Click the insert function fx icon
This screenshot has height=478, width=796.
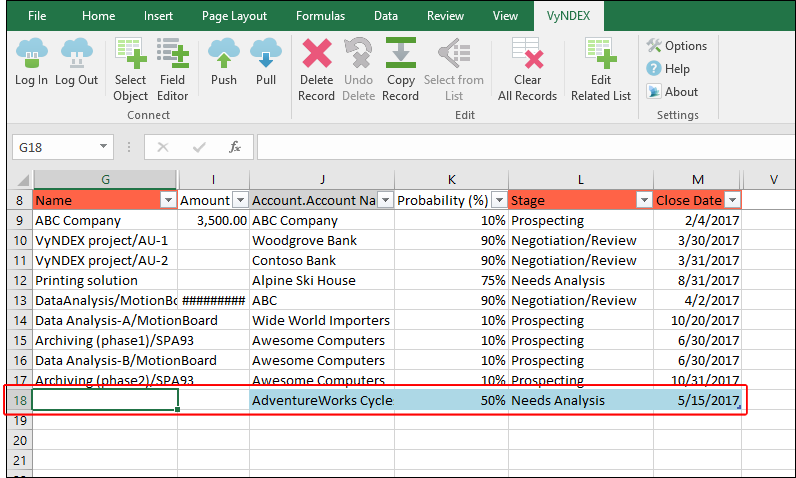click(x=235, y=147)
